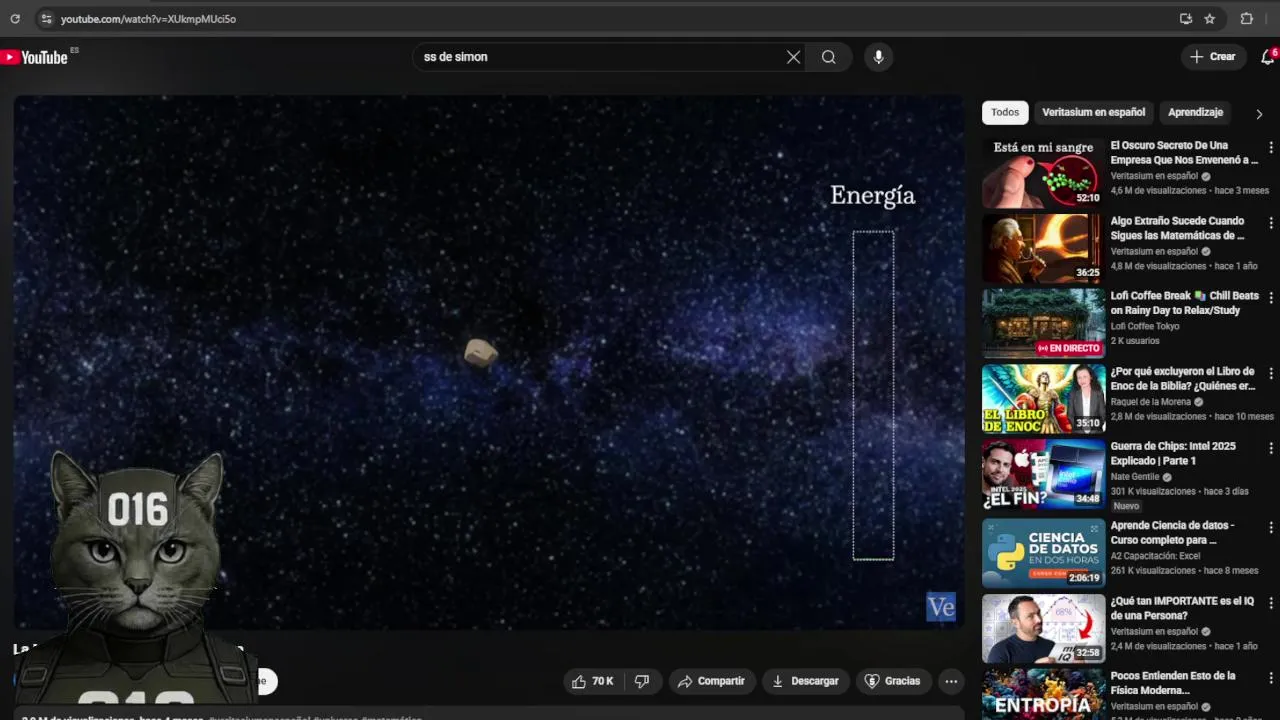This screenshot has width=1280, height=720.
Task: Open El Oscuro Secreto video thumbnail
Action: [x=1043, y=173]
